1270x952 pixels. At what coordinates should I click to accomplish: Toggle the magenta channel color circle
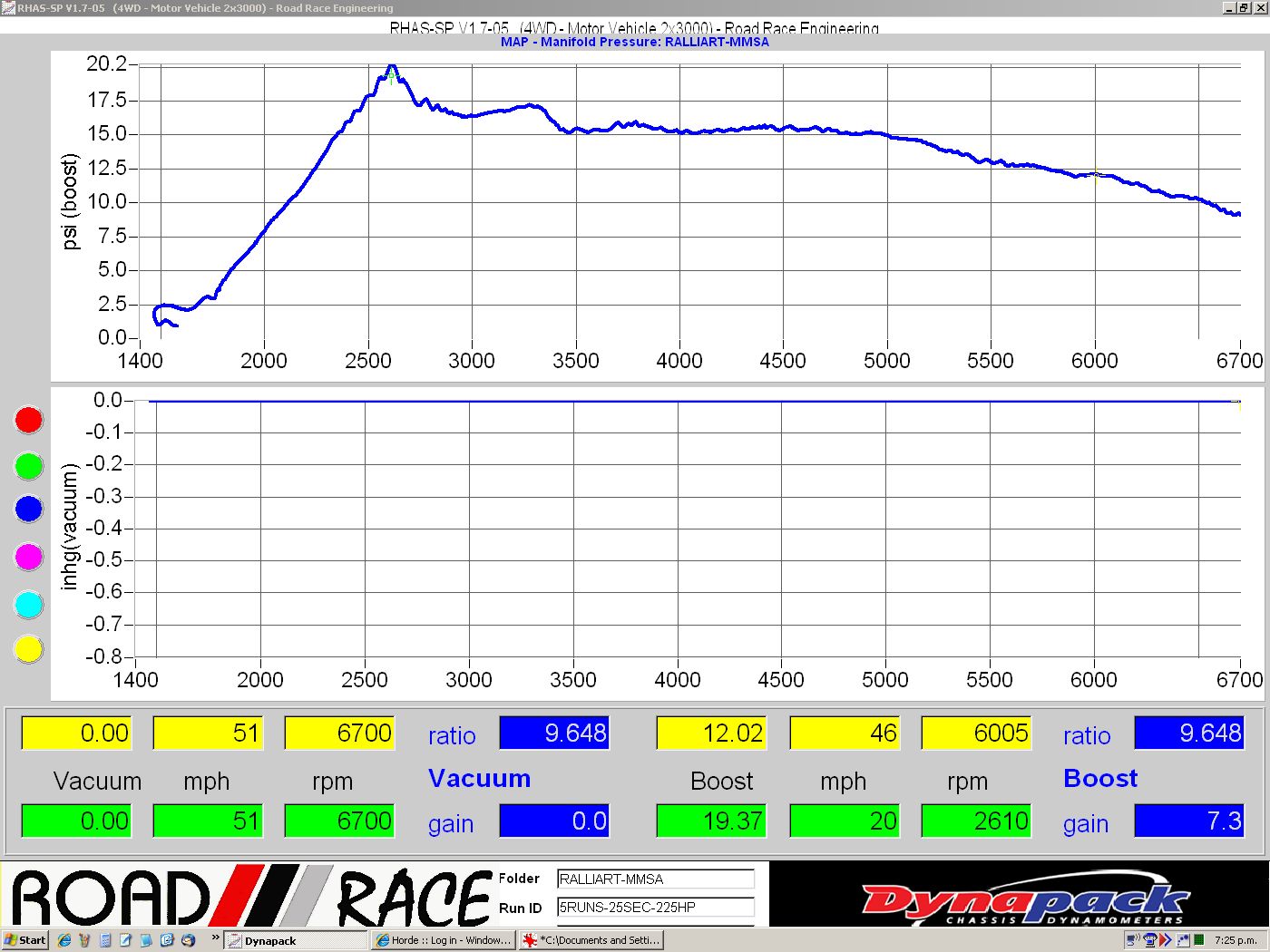(29, 557)
